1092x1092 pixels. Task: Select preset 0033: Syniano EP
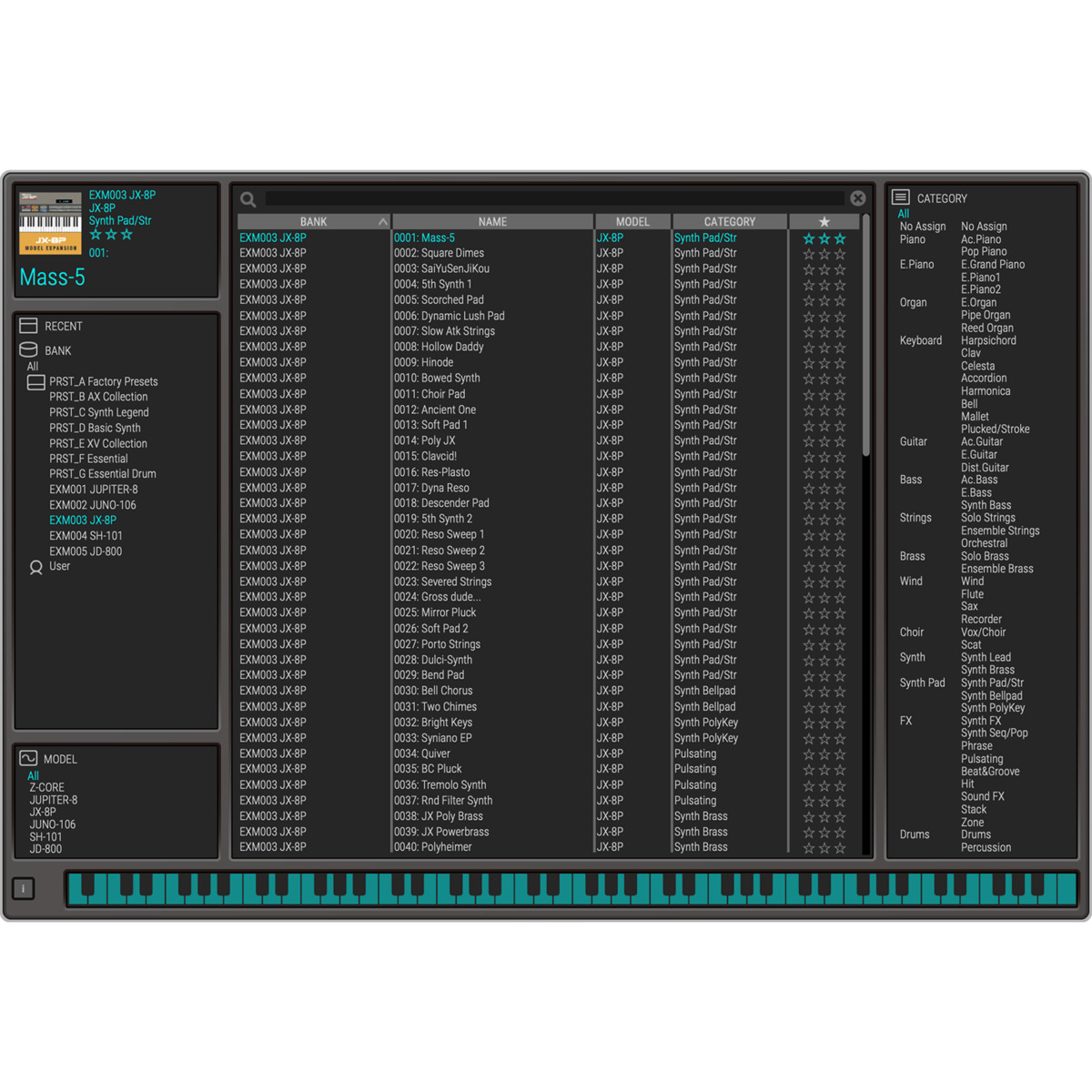pyautogui.click(x=433, y=738)
